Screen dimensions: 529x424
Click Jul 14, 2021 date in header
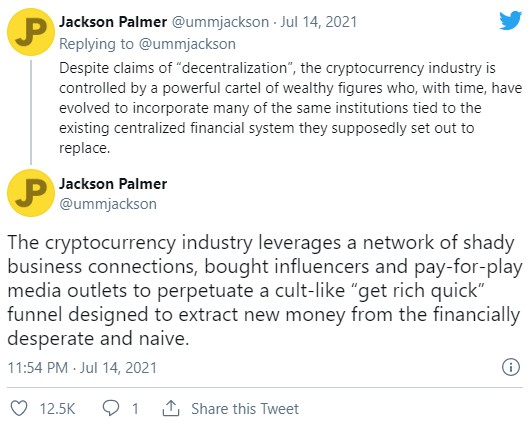click(x=318, y=22)
